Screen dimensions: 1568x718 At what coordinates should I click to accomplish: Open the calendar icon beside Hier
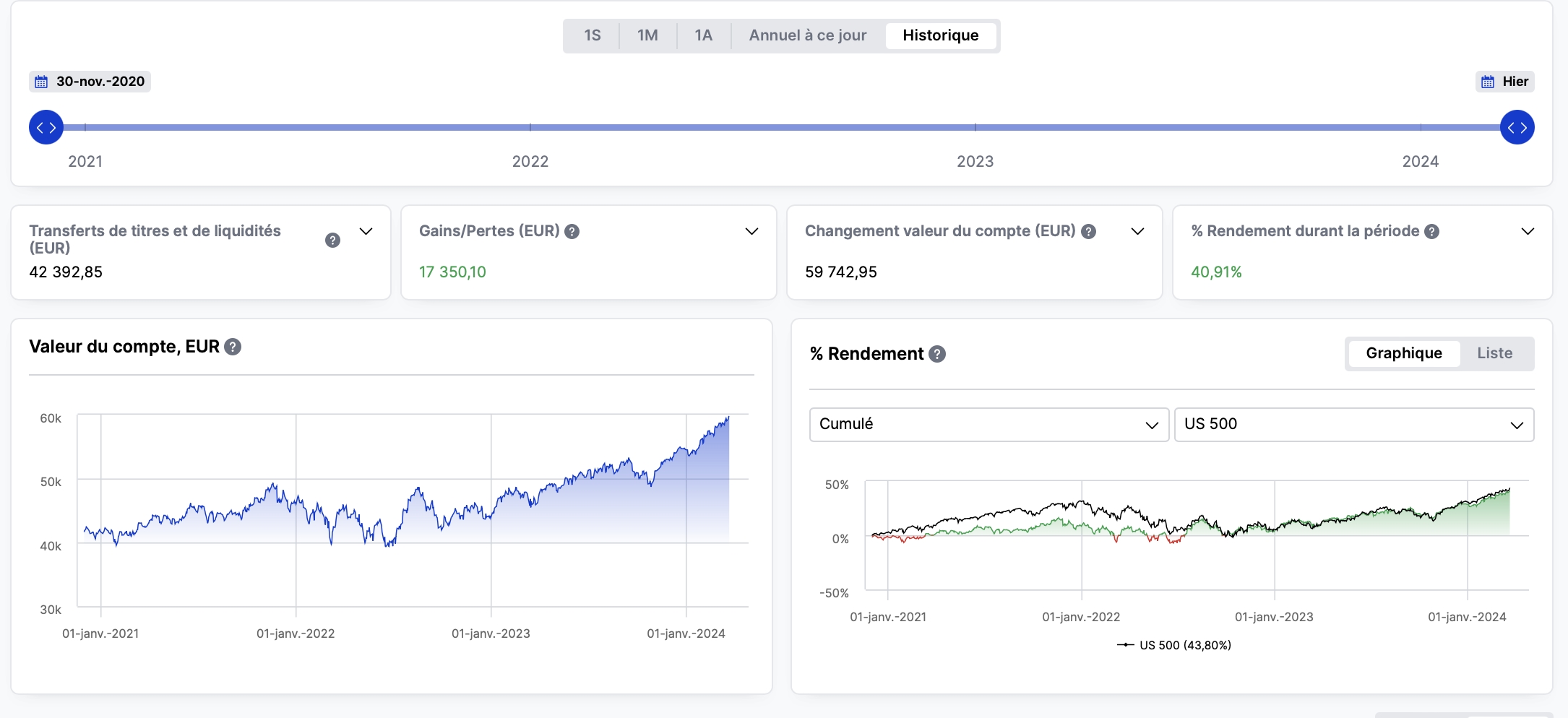click(1488, 82)
